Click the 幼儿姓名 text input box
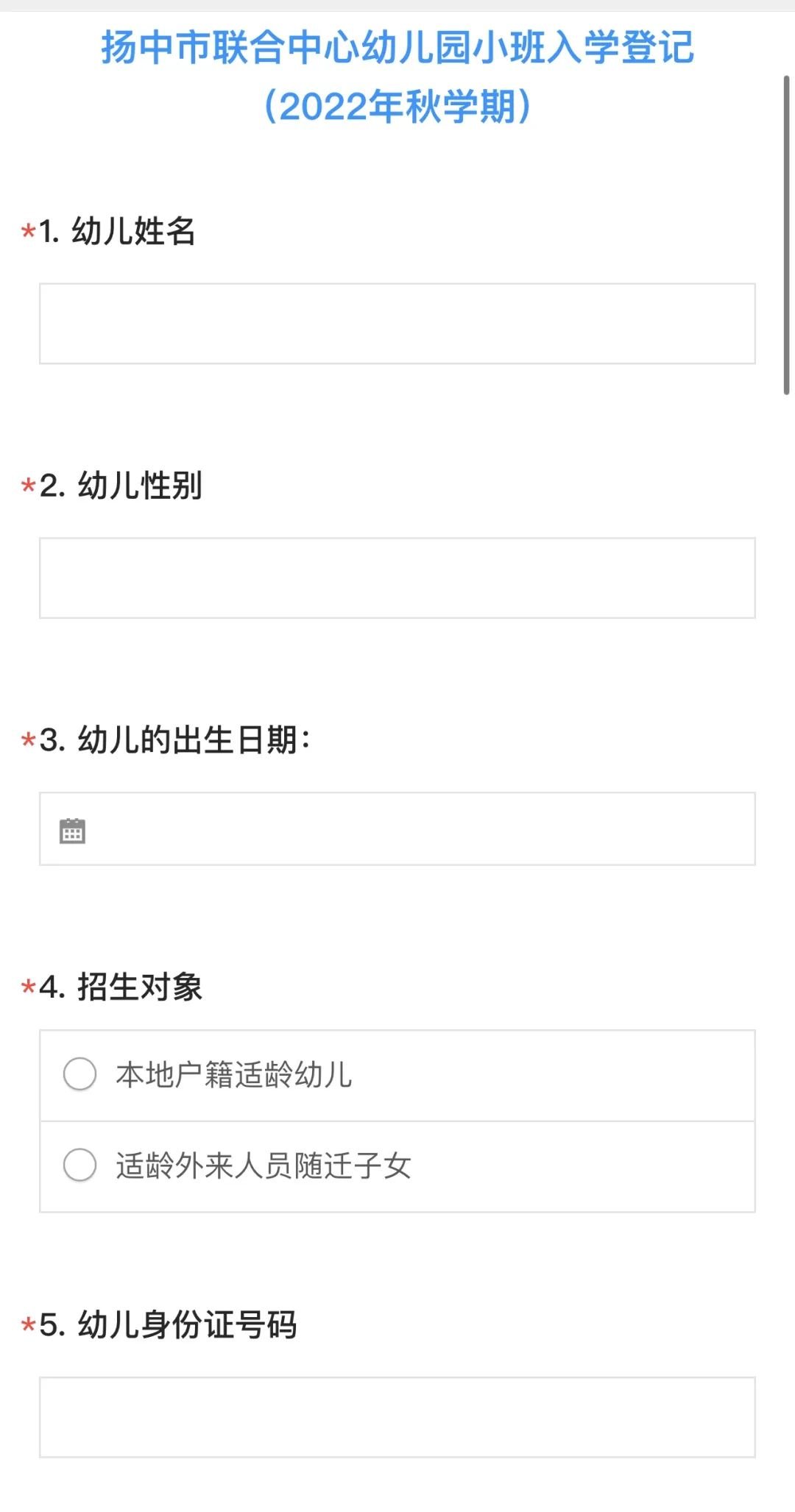The image size is (795, 1512). (x=397, y=324)
